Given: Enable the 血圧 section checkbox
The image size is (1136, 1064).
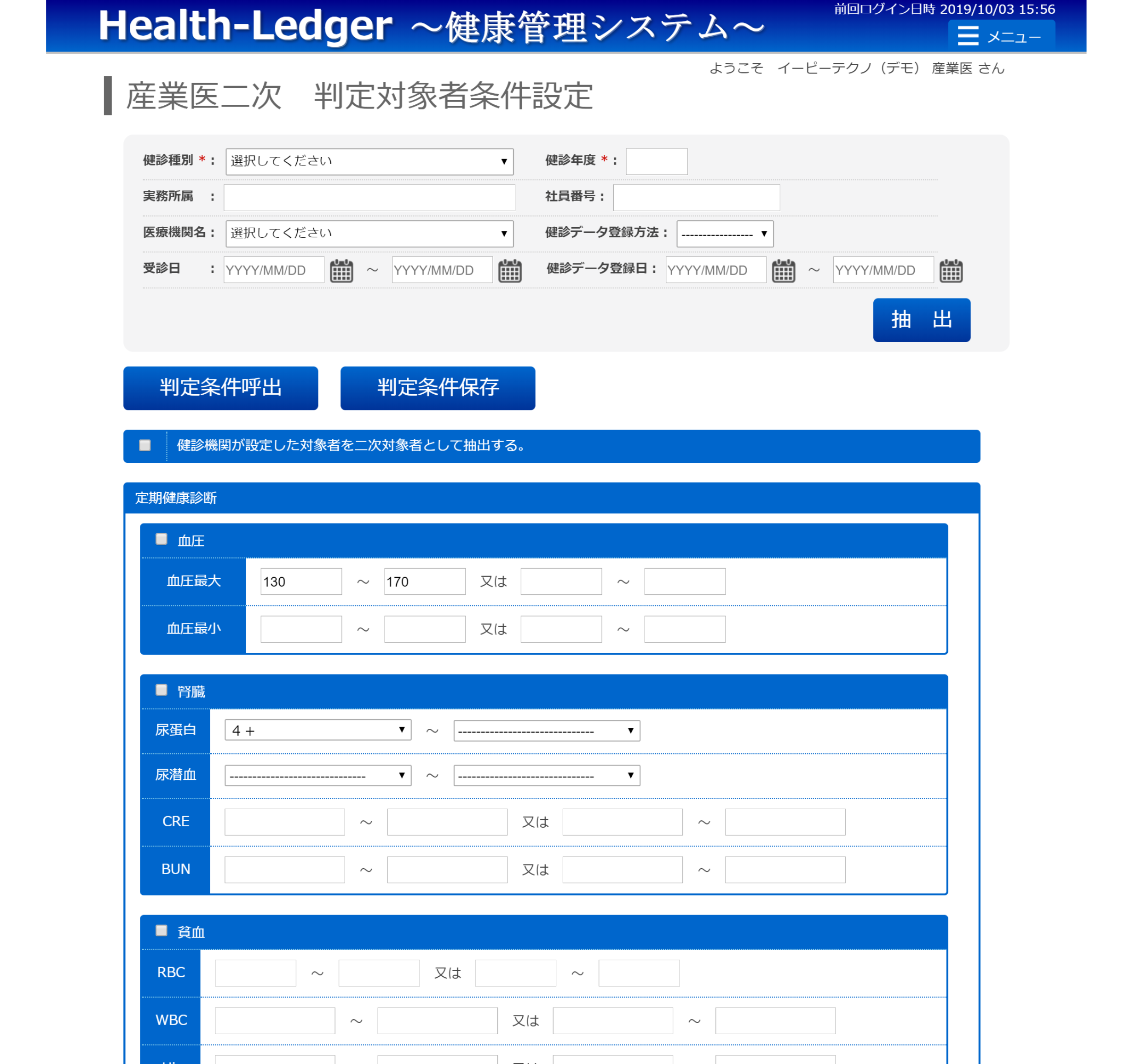Looking at the screenshot, I should tap(162, 539).
